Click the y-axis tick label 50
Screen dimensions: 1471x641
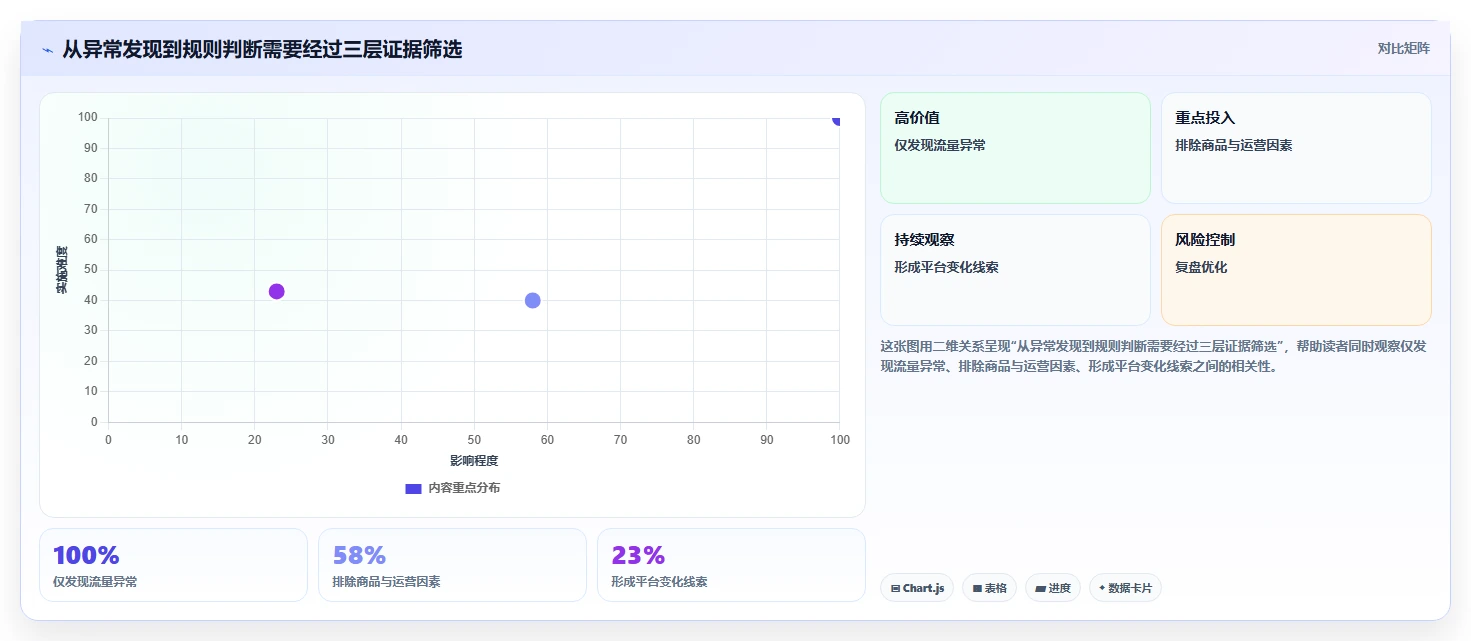point(90,270)
